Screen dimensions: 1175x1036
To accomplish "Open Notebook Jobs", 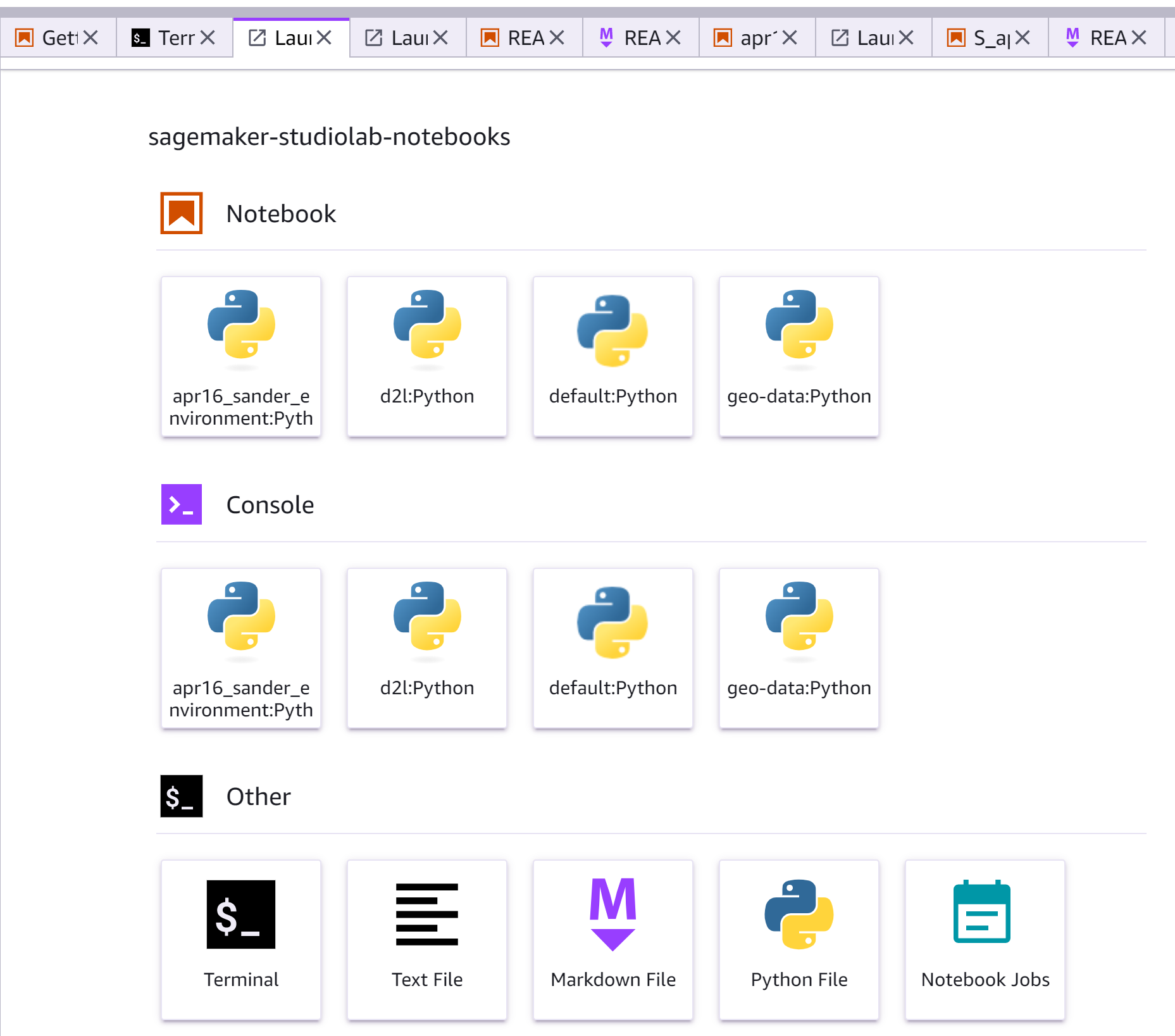I will point(985,940).
